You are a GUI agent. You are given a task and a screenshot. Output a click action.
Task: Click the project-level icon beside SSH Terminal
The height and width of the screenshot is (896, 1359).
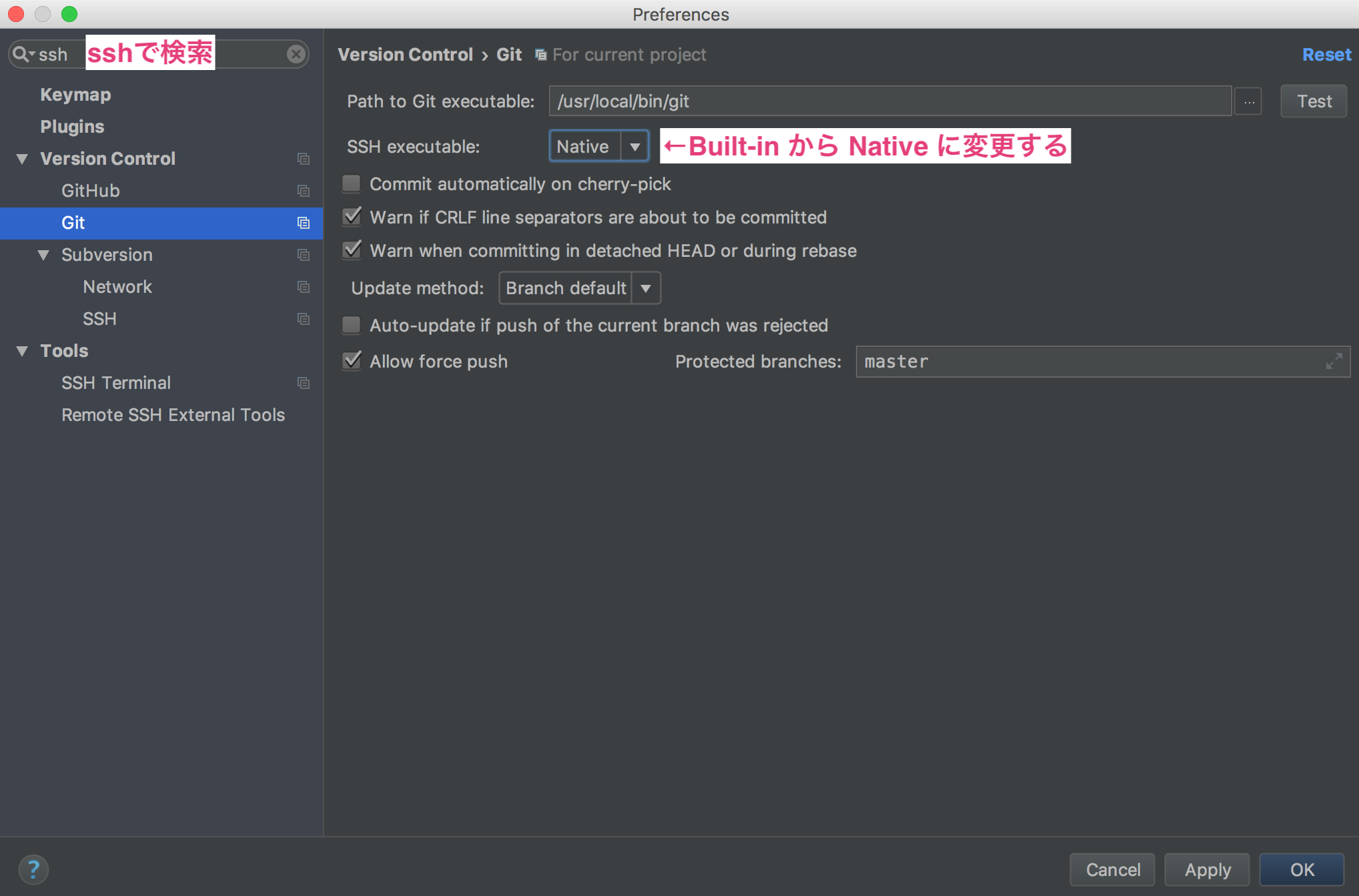point(304,383)
